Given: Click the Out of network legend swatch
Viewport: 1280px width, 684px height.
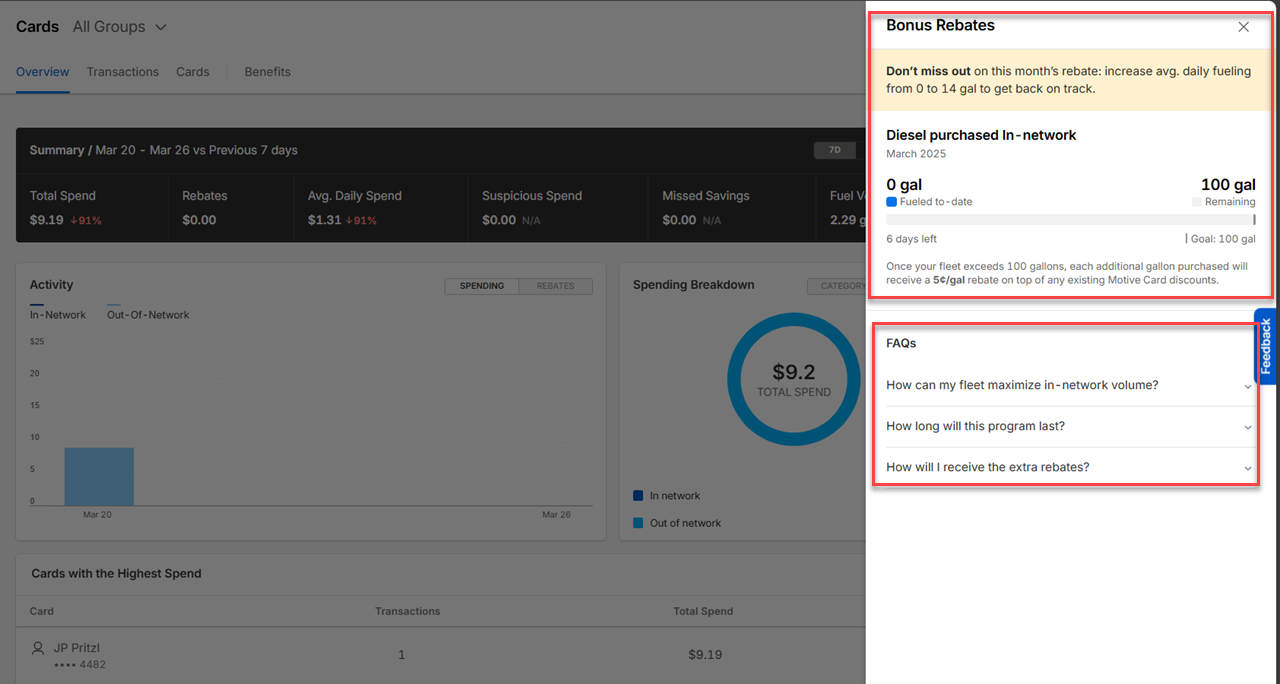Looking at the screenshot, I should click(x=638, y=523).
